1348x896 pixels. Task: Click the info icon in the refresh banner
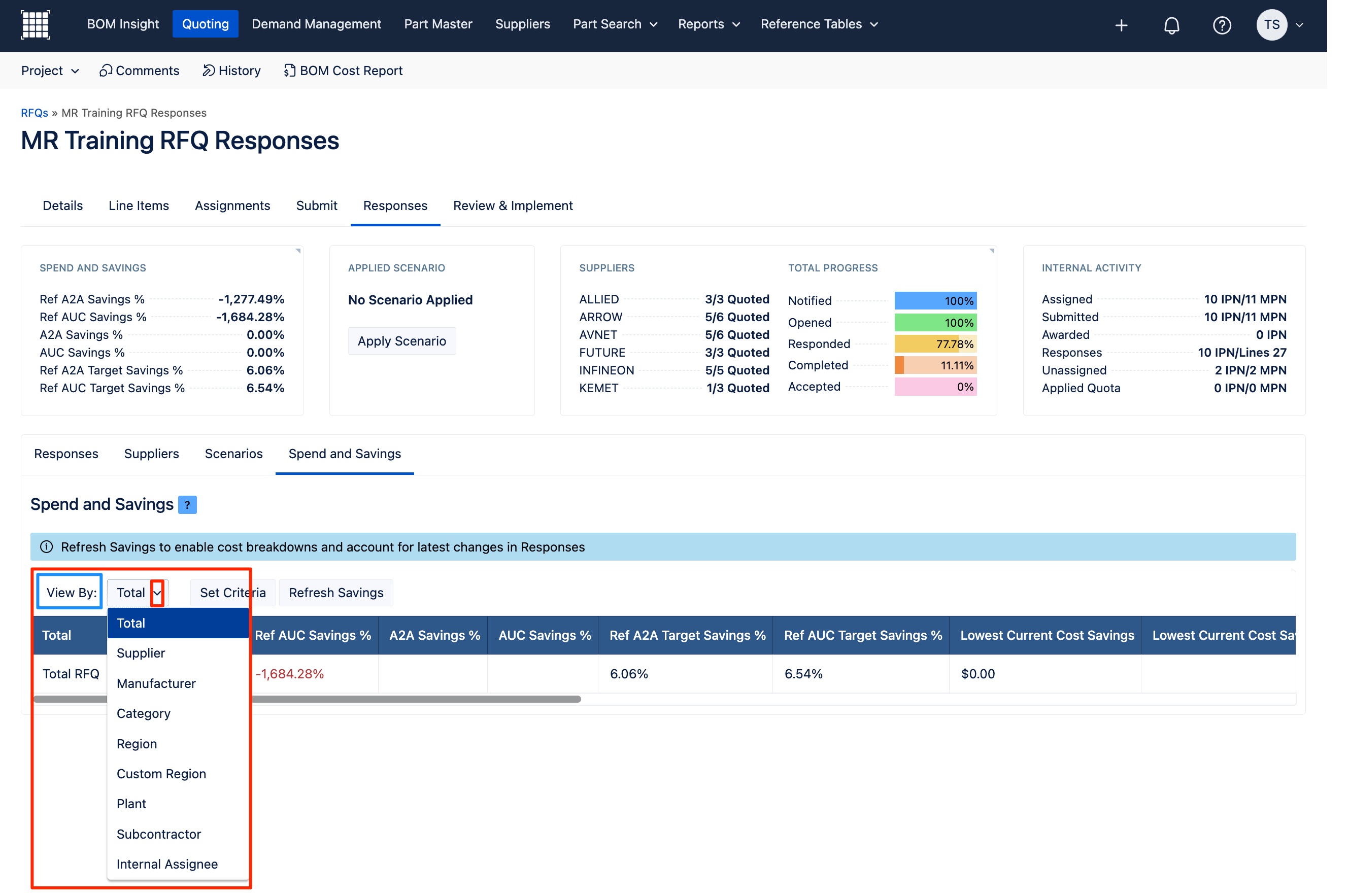pos(46,547)
